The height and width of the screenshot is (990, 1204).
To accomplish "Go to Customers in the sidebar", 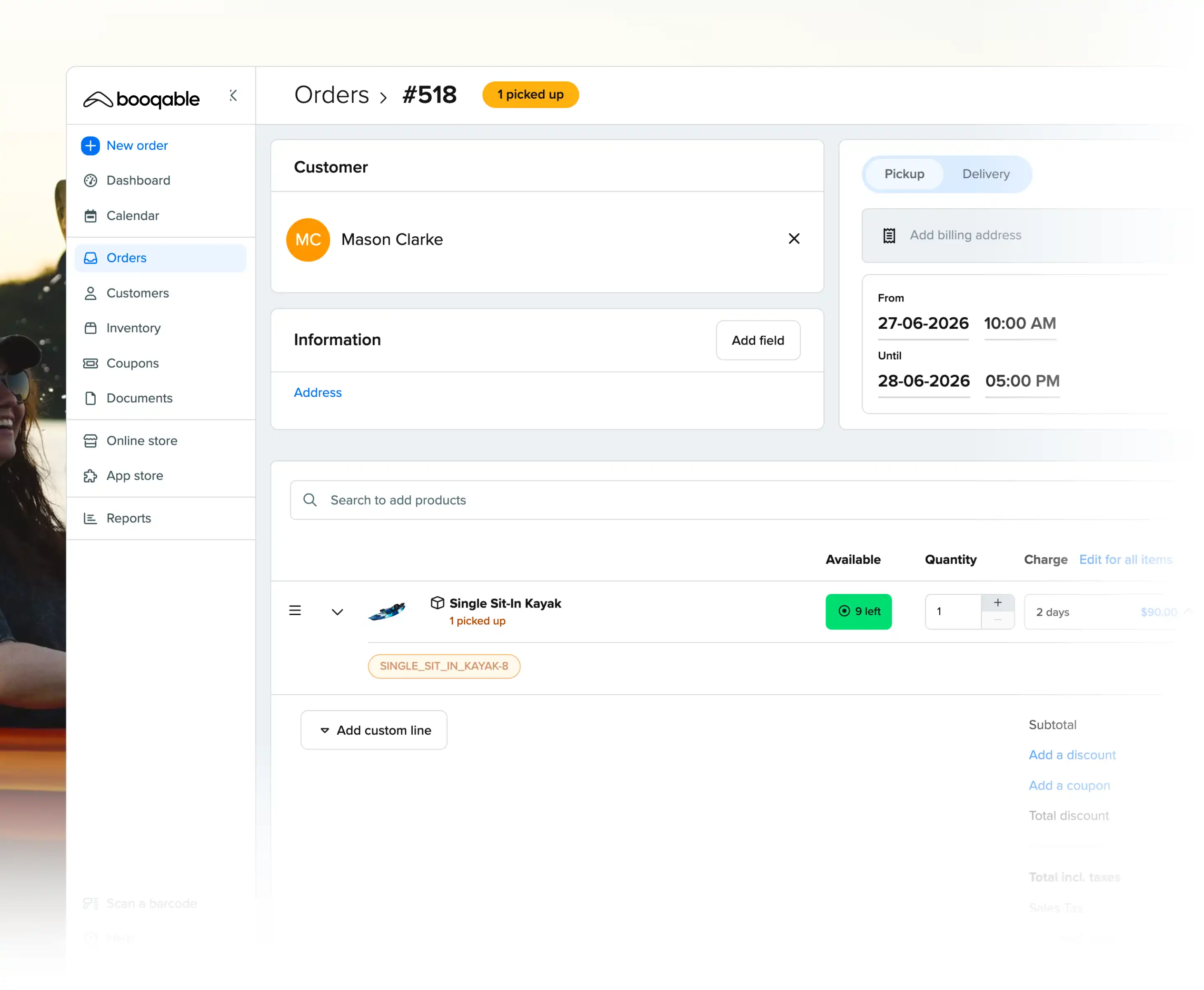I will click(137, 293).
